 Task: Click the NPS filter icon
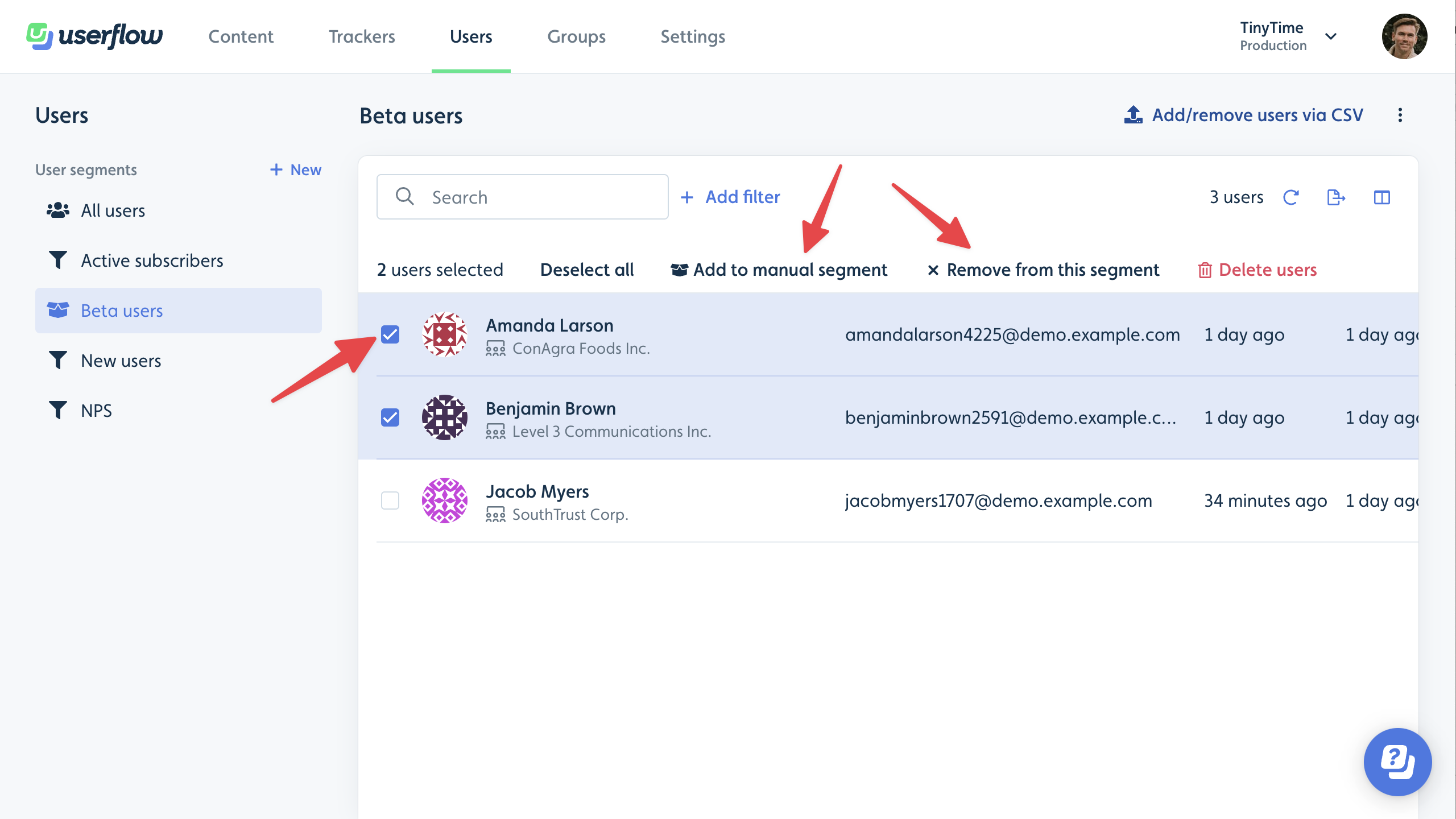tap(58, 410)
